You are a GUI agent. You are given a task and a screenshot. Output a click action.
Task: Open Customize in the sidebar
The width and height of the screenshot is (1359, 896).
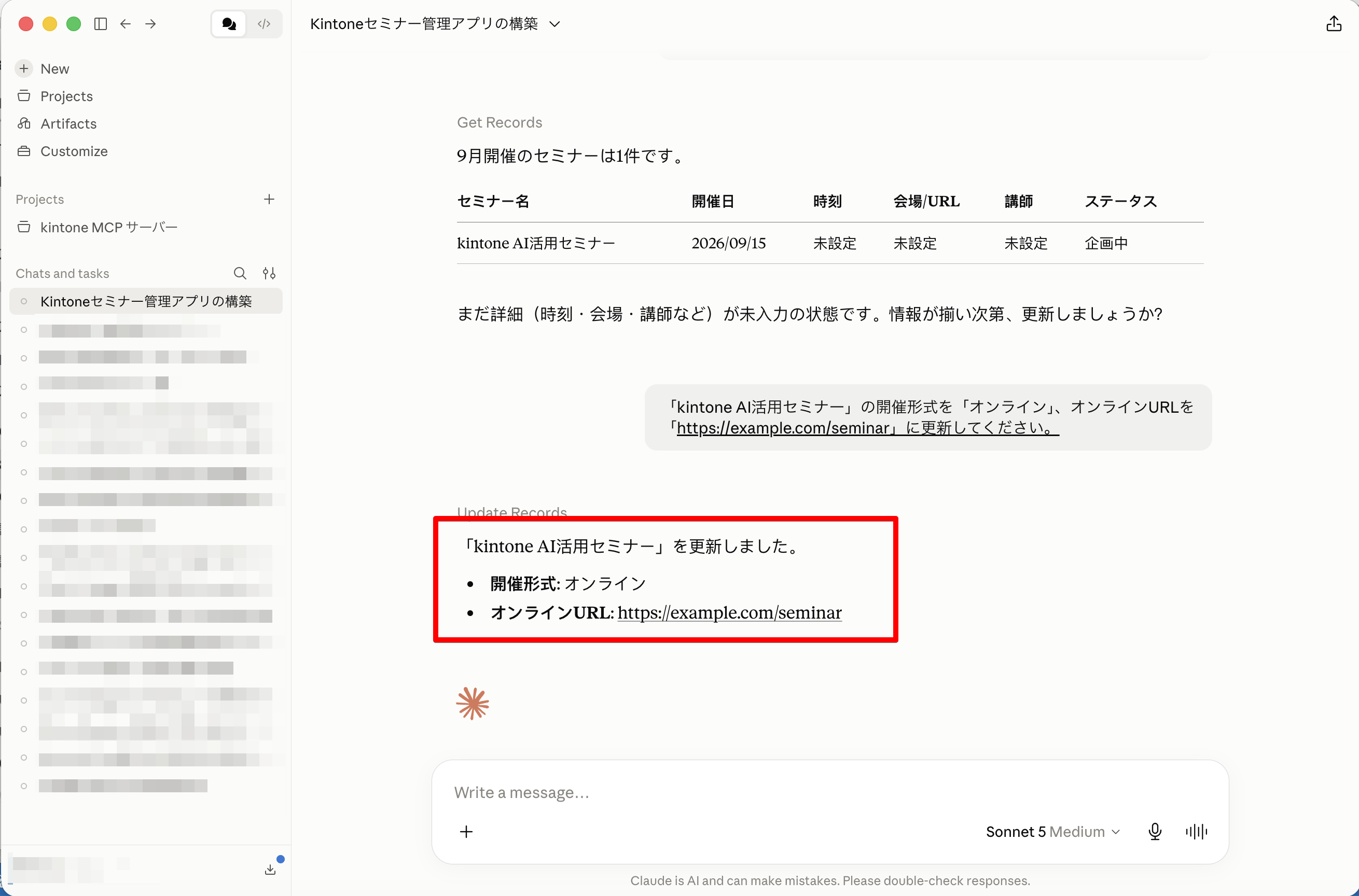[74, 151]
